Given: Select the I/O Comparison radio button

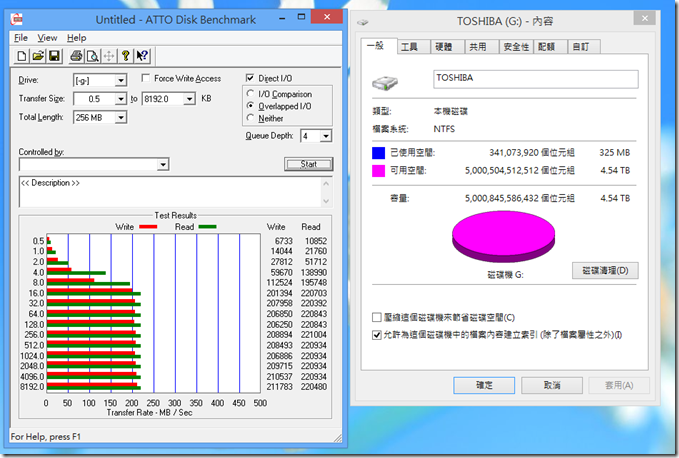Looking at the screenshot, I should [x=250, y=94].
